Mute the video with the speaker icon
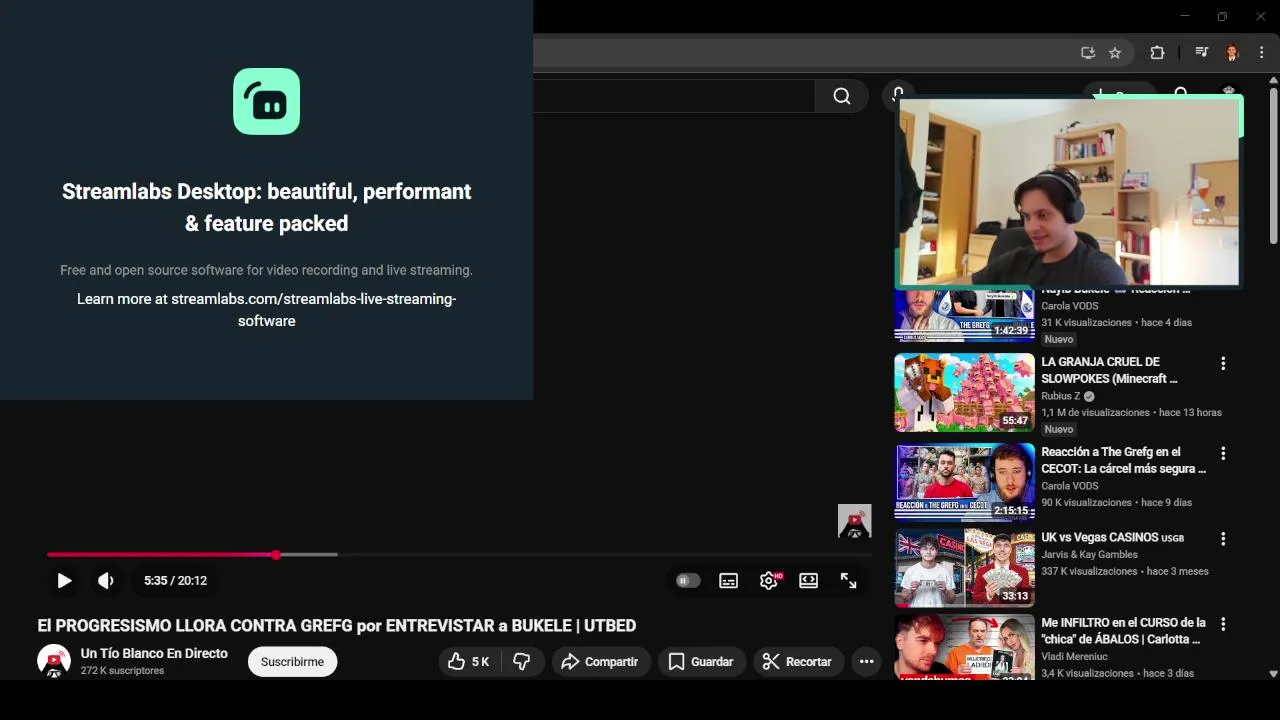 coord(105,581)
